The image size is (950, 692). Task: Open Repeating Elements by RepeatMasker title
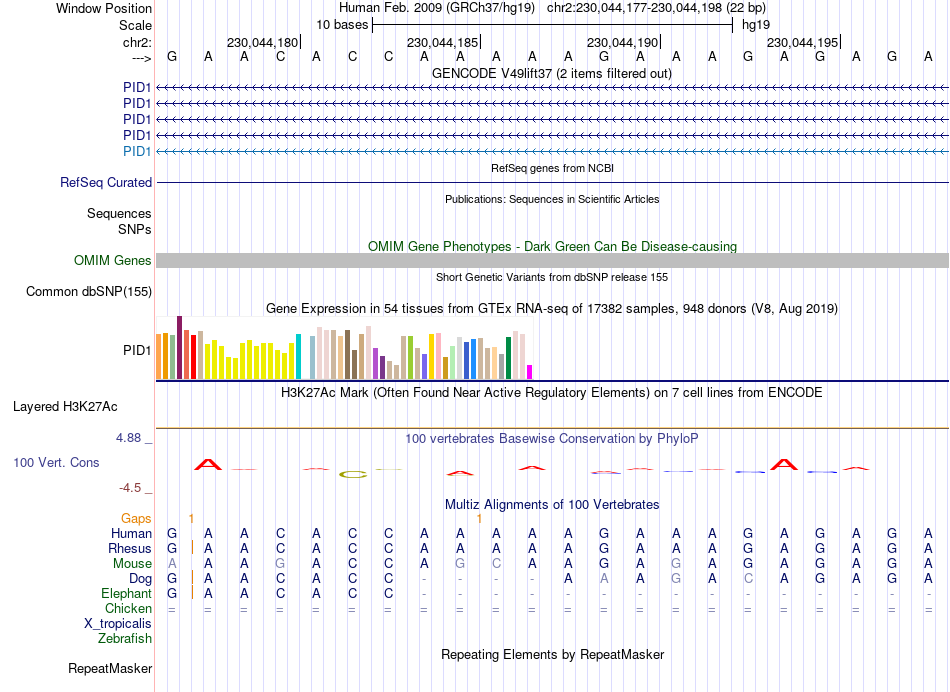click(x=553, y=654)
